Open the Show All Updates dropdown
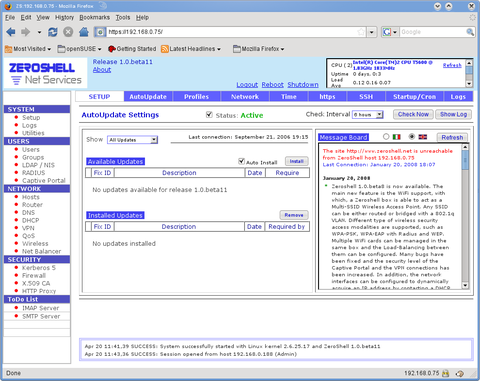480x381 pixels. click(x=132, y=140)
